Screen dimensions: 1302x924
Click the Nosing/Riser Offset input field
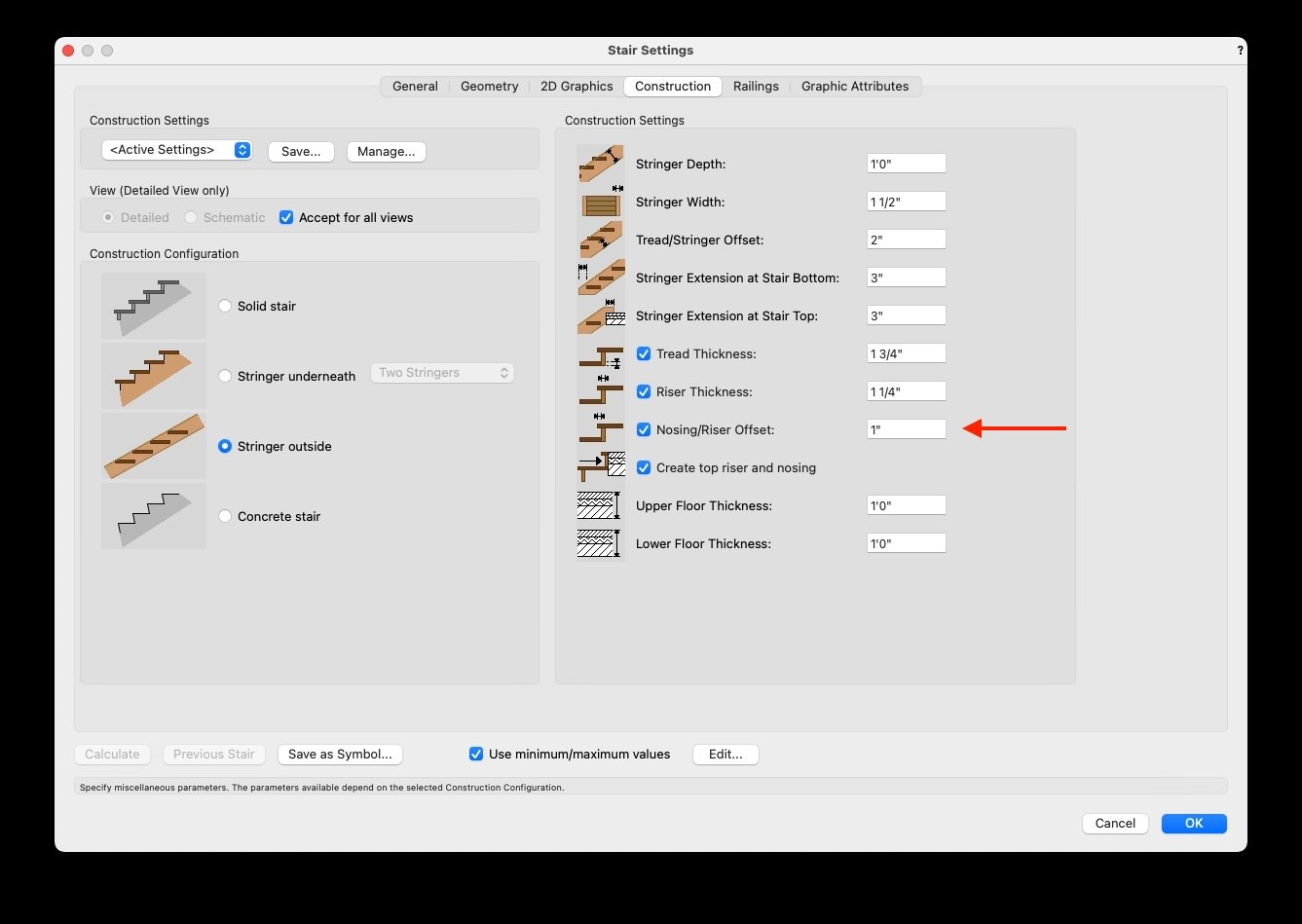point(906,429)
